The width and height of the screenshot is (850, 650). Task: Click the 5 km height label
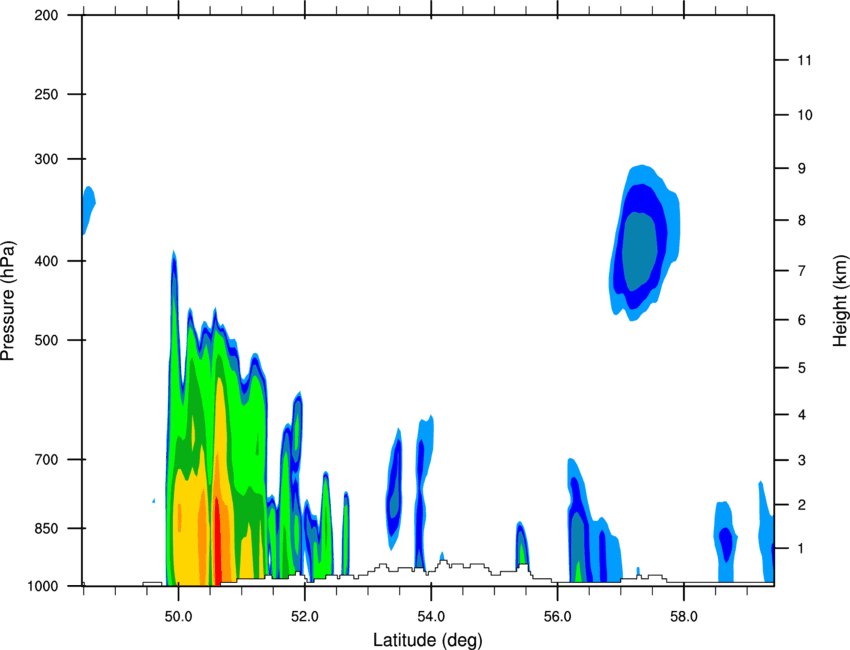pyautogui.click(x=802, y=368)
